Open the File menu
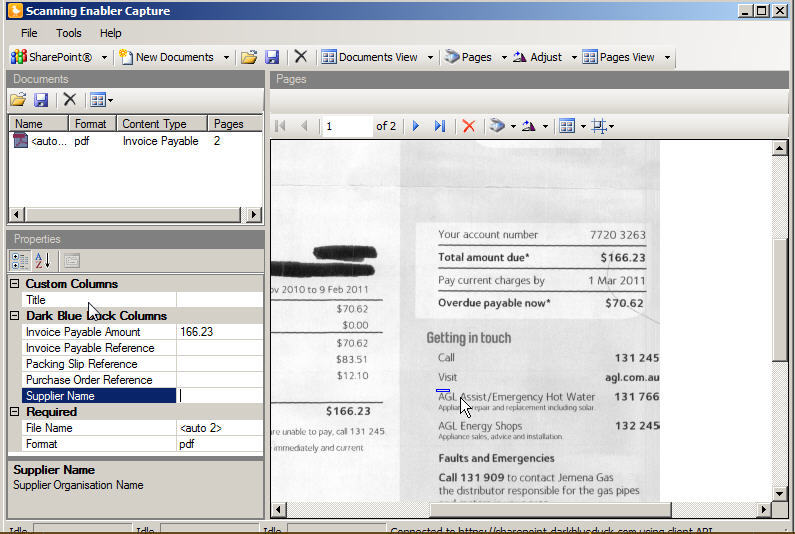 pos(29,33)
